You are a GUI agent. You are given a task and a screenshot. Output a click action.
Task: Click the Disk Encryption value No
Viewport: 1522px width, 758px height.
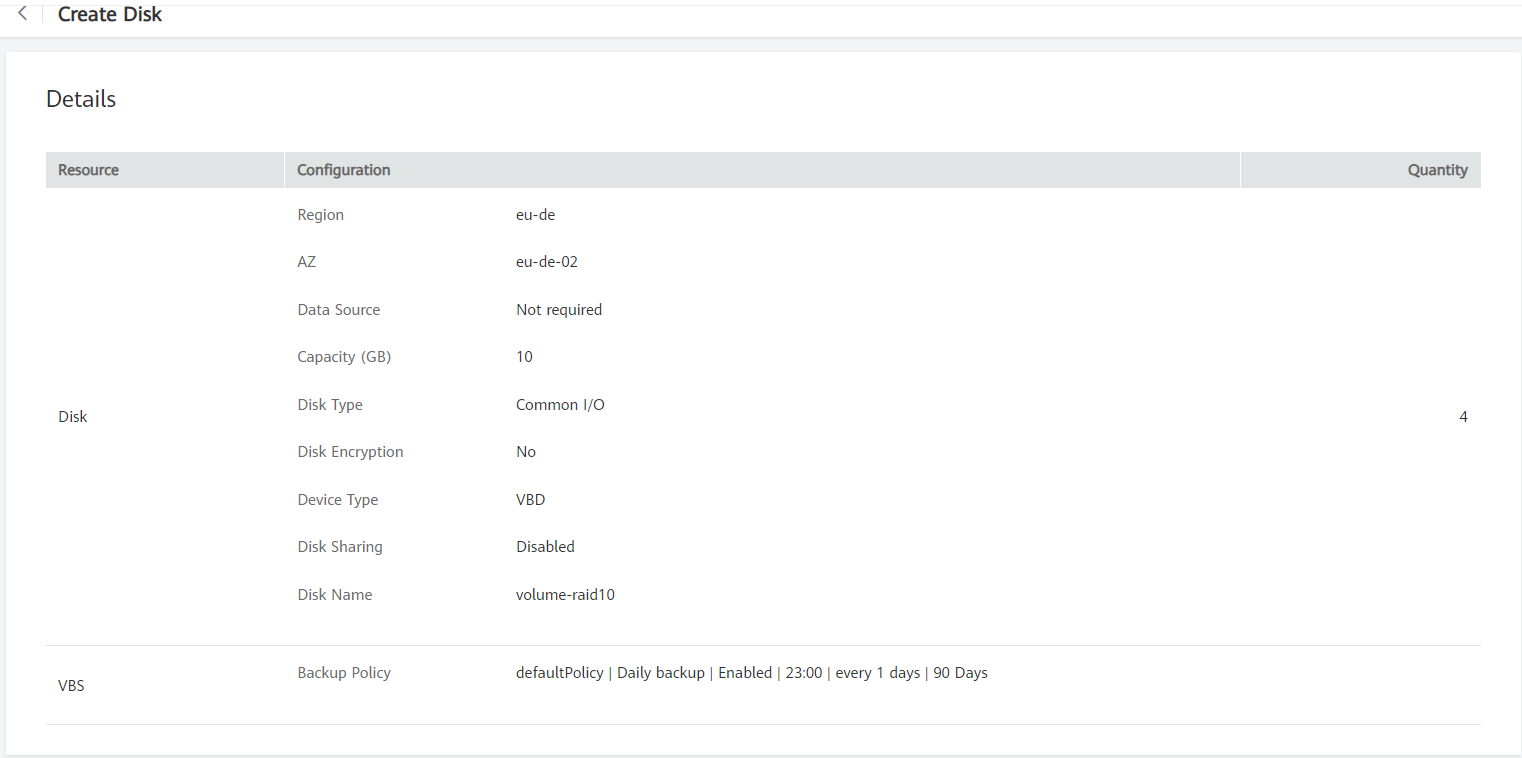pyautogui.click(x=526, y=451)
